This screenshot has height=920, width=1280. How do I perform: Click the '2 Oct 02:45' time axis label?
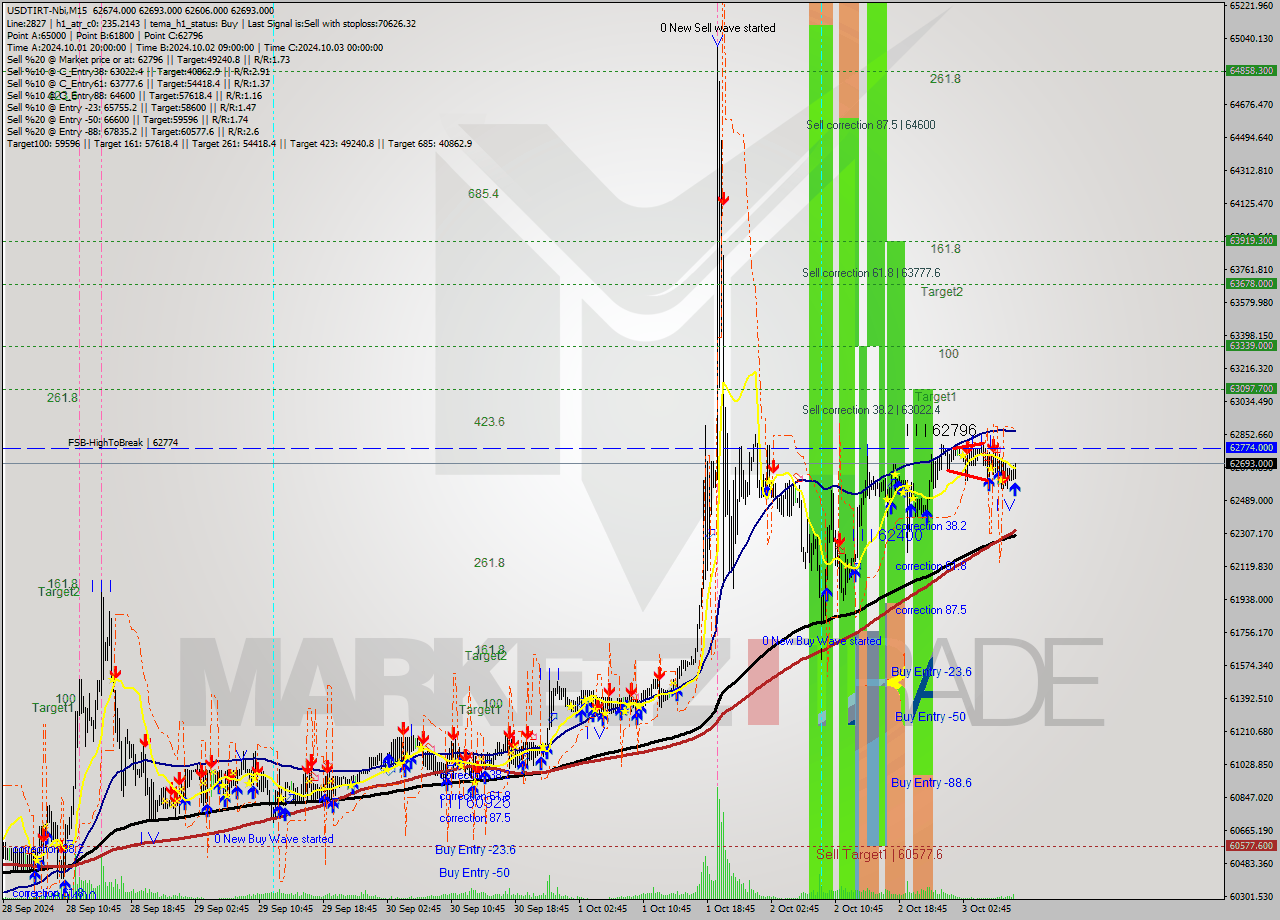pos(794,909)
